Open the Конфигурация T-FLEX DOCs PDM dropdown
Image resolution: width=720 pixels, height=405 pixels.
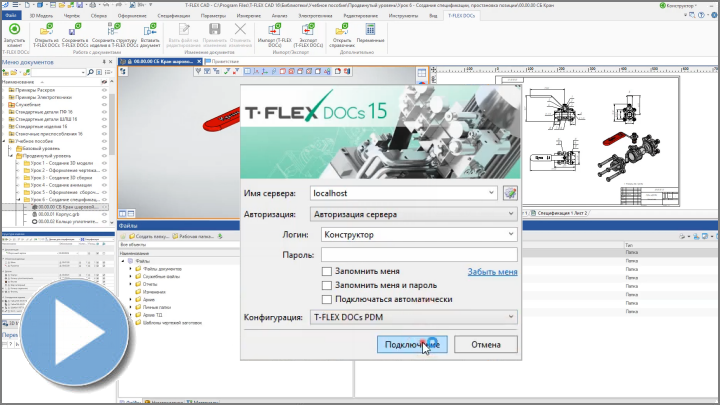pos(511,317)
